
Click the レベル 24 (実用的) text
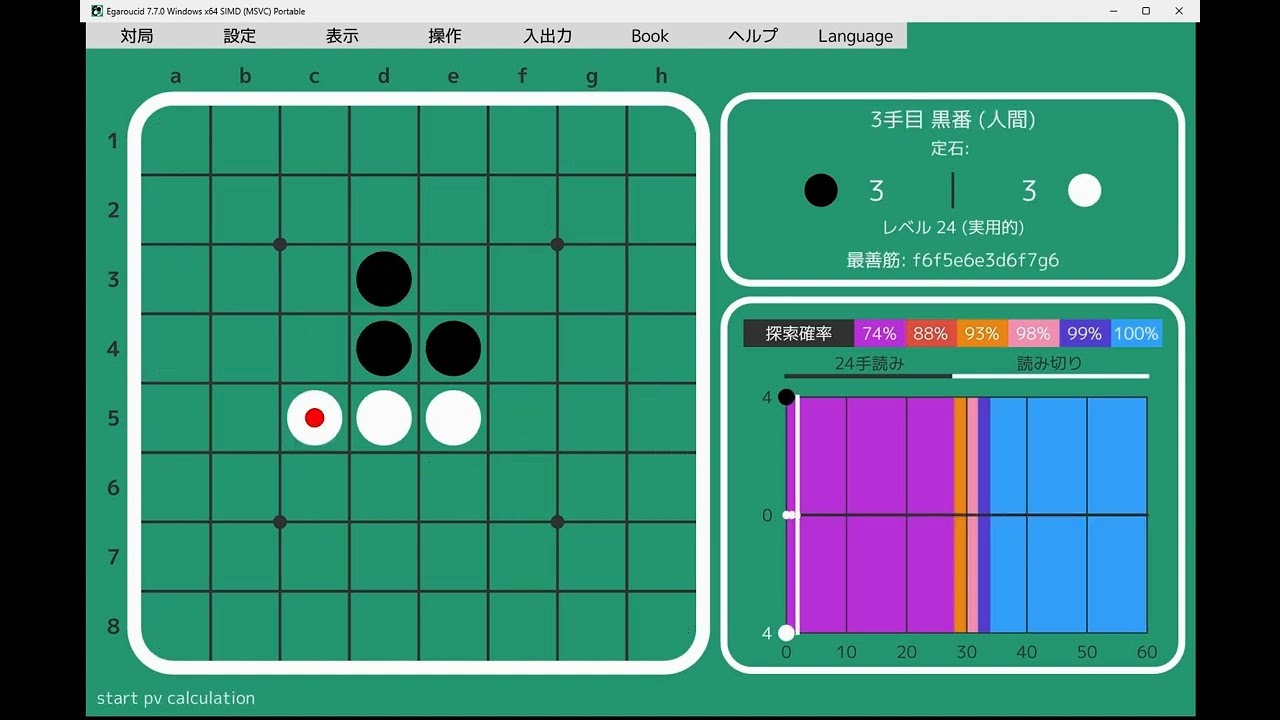[953, 227]
